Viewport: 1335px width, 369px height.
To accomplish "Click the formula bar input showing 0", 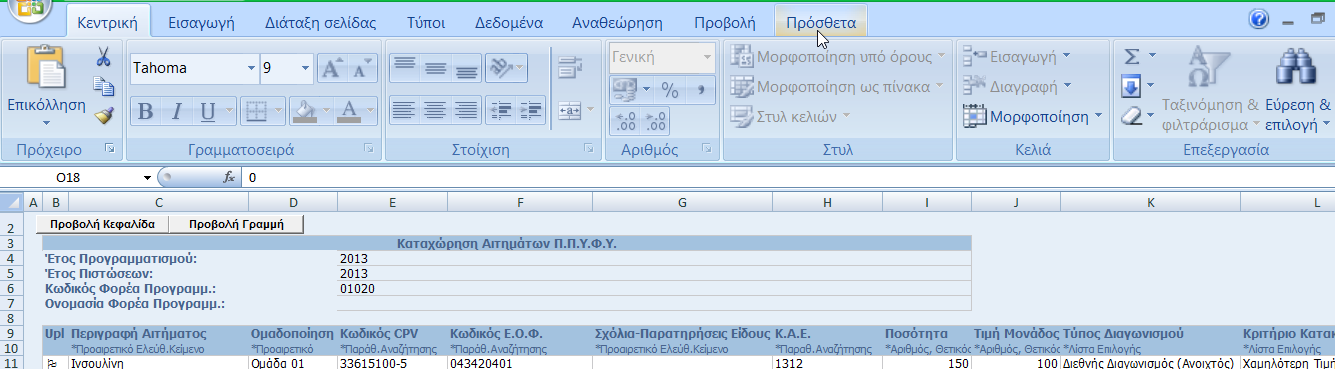I will (x=788, y=178).
